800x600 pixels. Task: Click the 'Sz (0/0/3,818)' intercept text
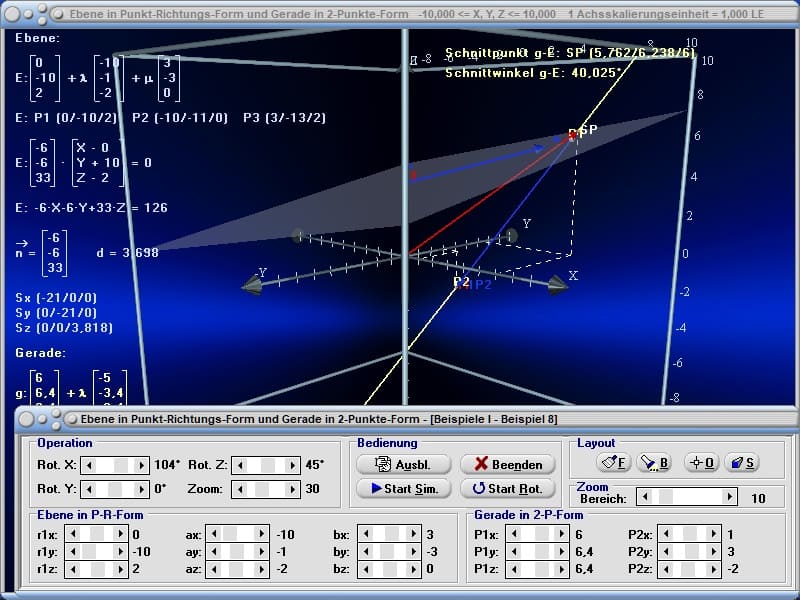tap(64, 328)
